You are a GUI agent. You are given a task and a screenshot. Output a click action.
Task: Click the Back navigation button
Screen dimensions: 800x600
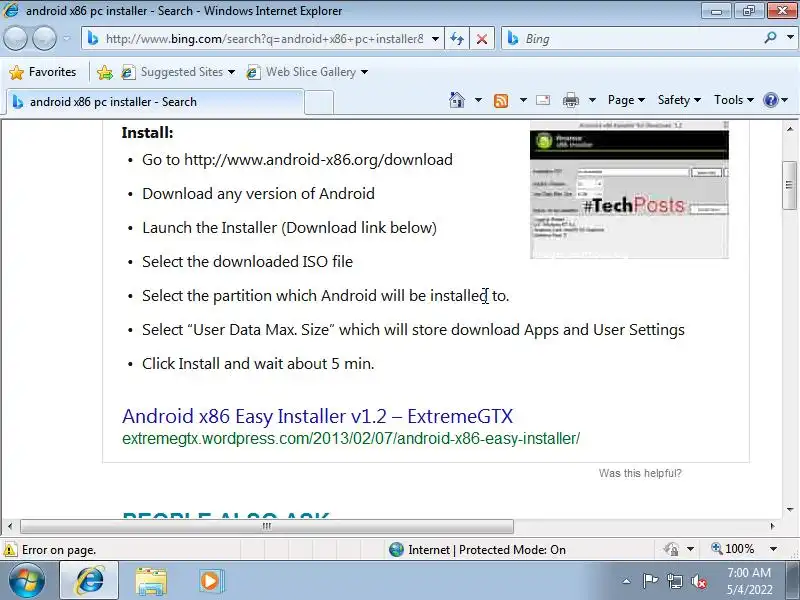point(15,38)
